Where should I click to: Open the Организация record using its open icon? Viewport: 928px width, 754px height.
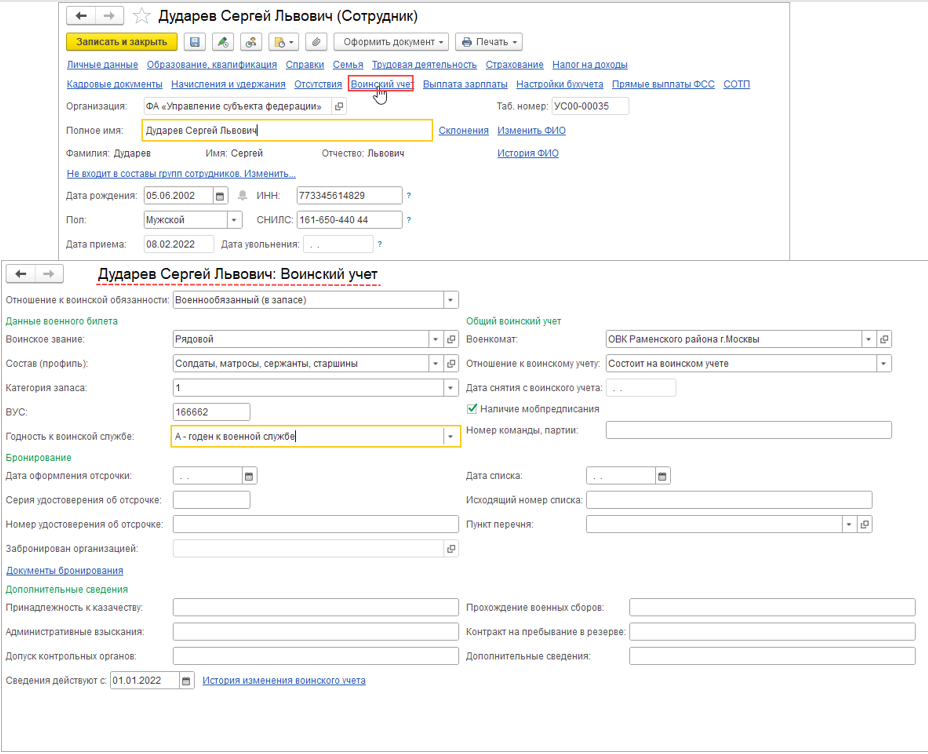[x=339, y=107]
